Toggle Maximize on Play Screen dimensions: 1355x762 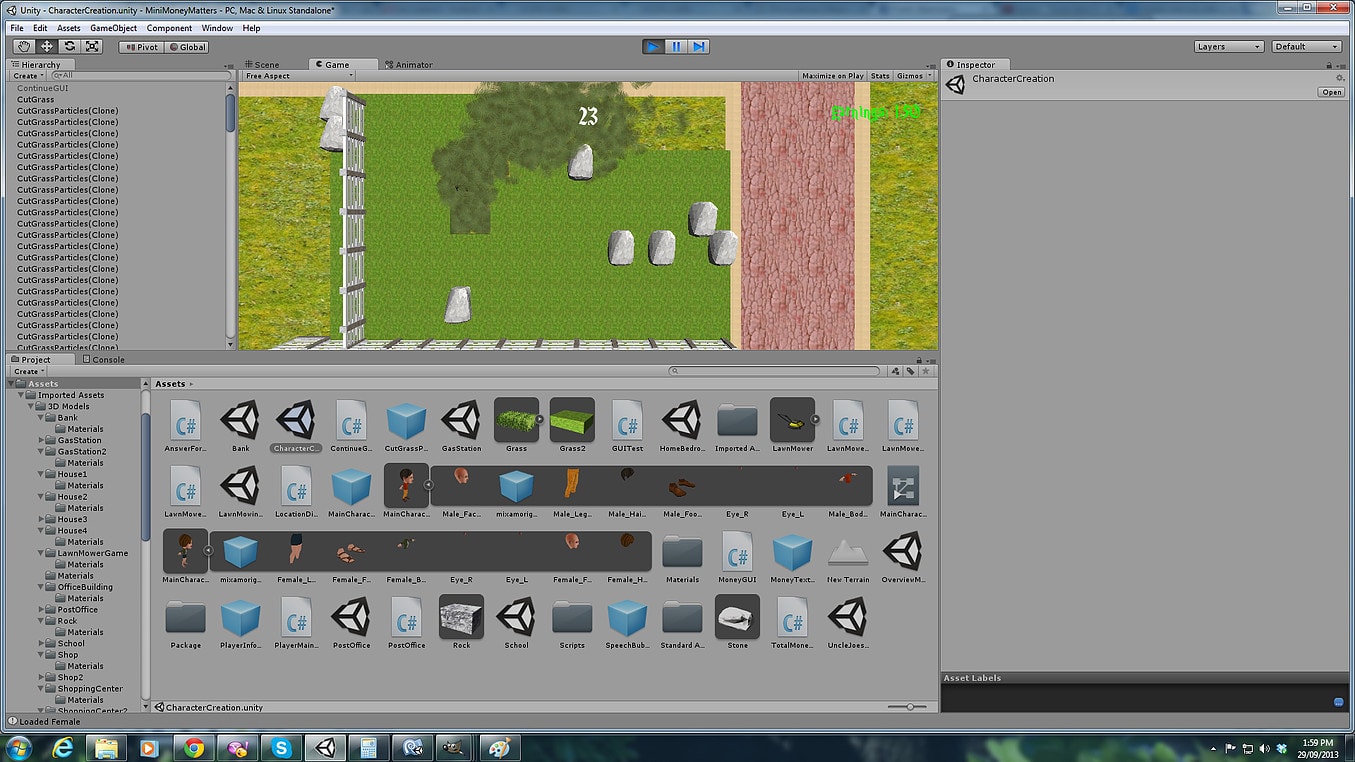(x=833, y=76)
